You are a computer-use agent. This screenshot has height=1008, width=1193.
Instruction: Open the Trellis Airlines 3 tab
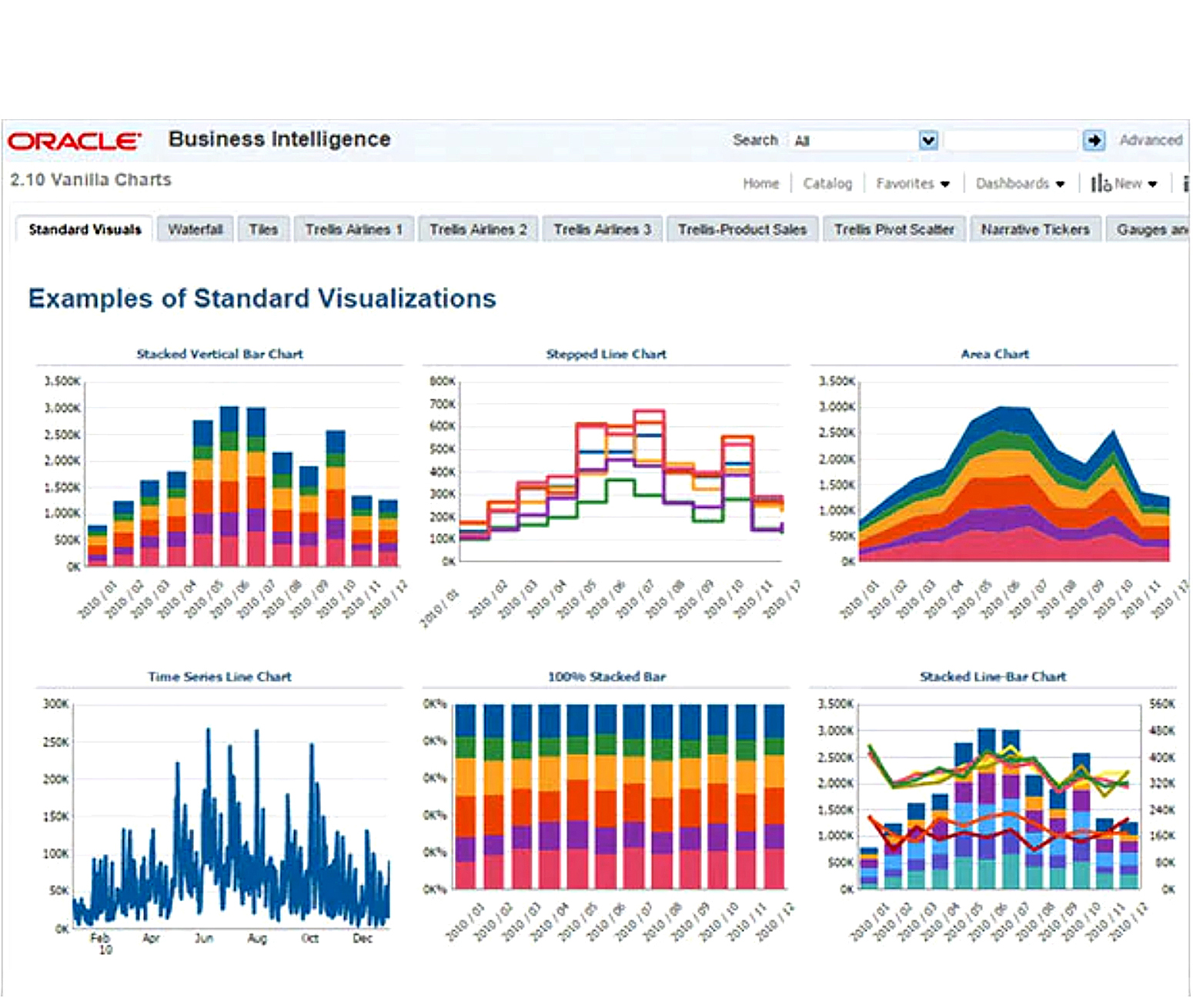pyautogui.click(x=602, y=229)
